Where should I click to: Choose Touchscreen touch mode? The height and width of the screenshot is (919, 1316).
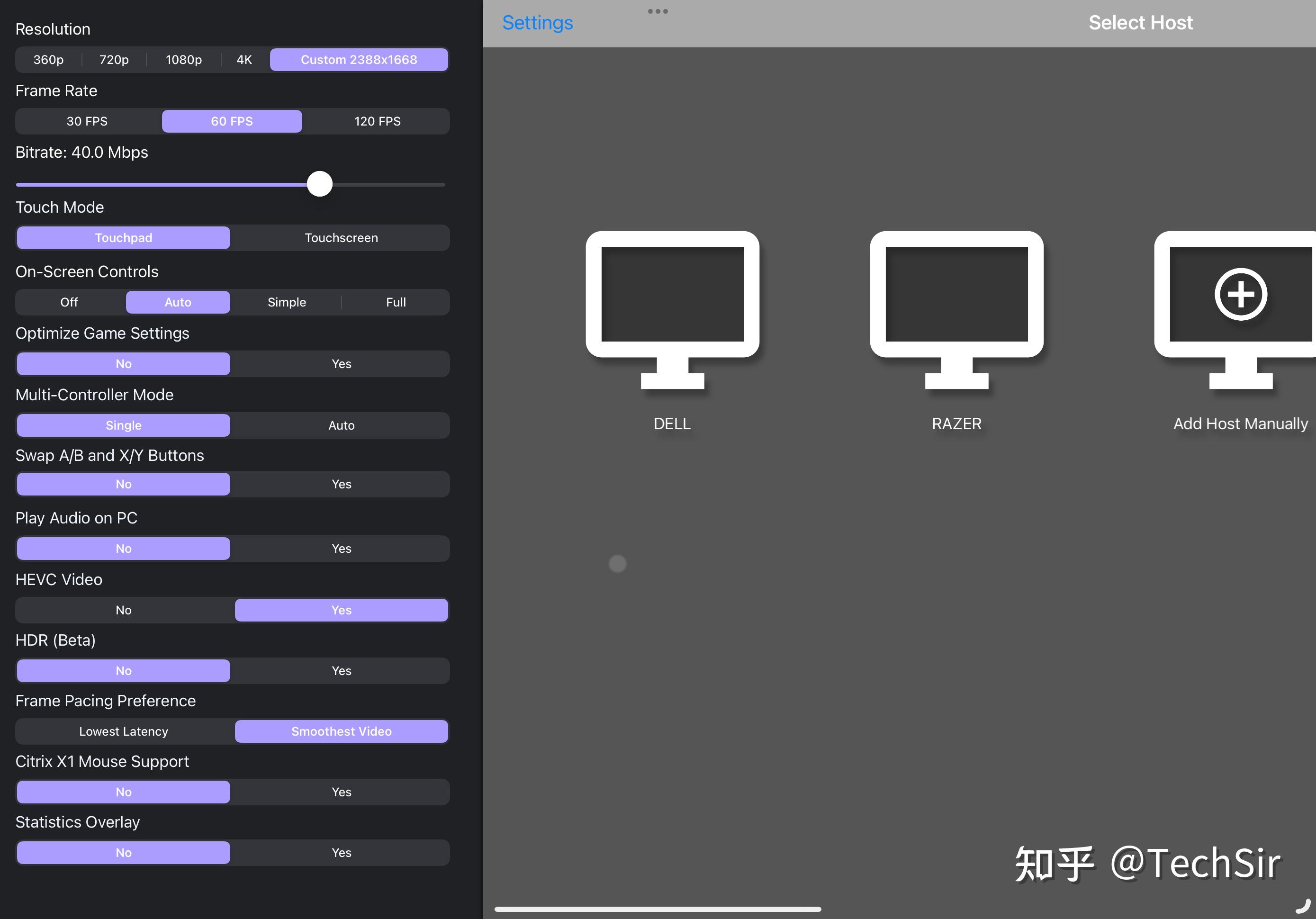[342, 237]
